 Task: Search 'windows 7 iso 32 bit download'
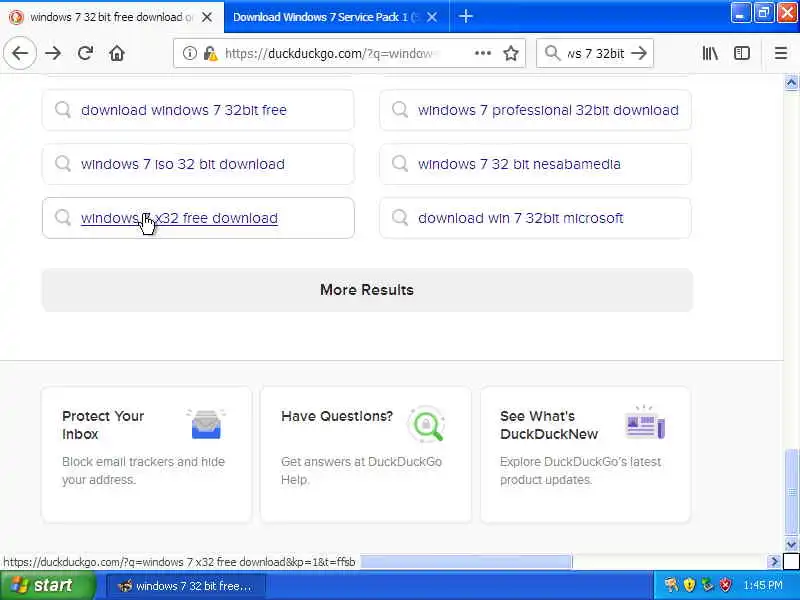(198, 164)
